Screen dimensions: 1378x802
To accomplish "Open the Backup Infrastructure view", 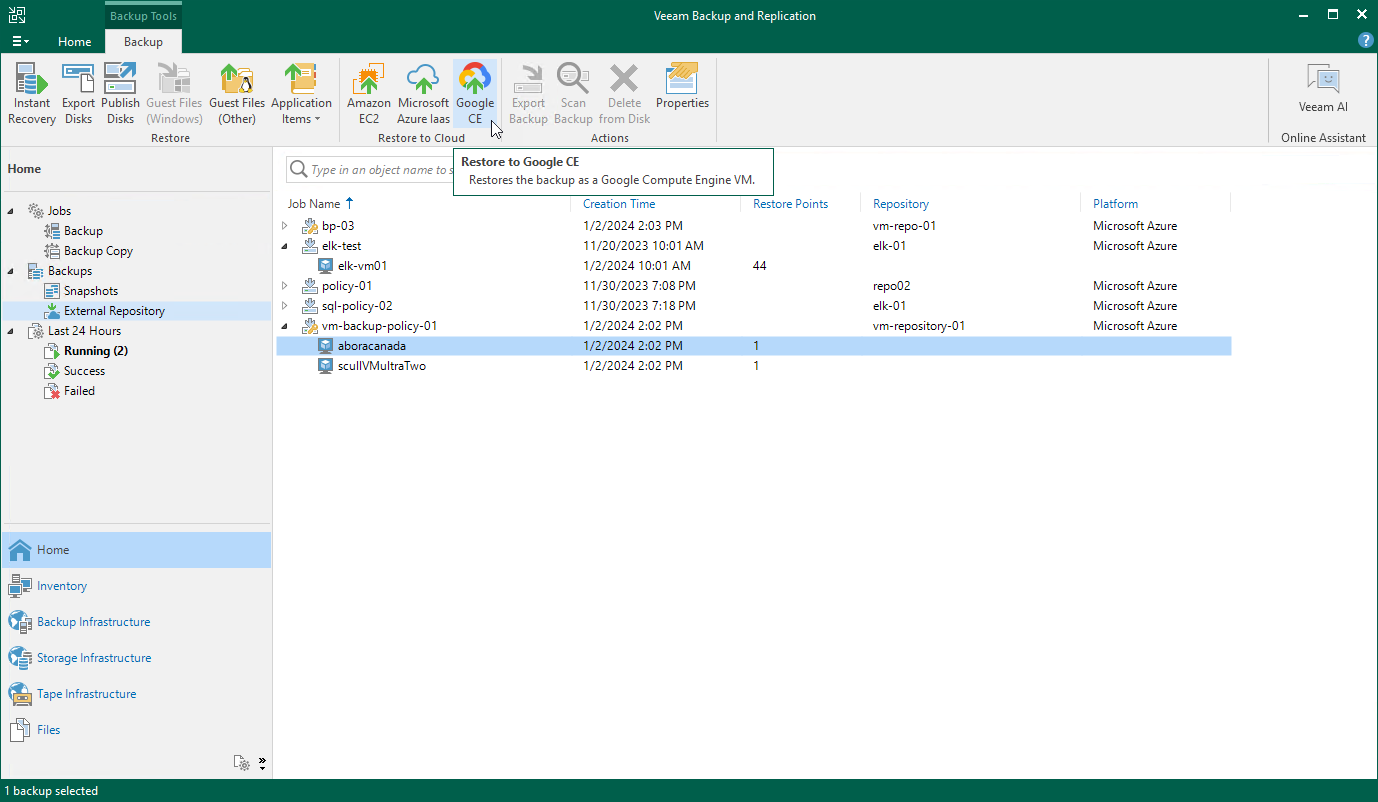I will coord(93,622).
